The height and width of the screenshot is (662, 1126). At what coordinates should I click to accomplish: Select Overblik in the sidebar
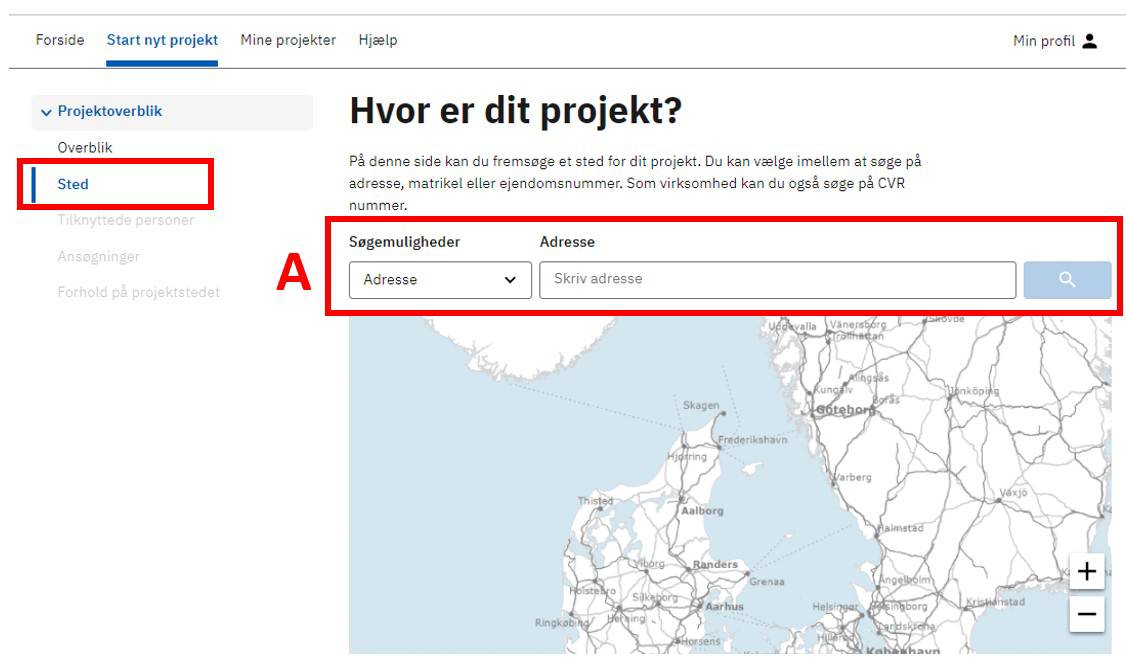point(85,148)
